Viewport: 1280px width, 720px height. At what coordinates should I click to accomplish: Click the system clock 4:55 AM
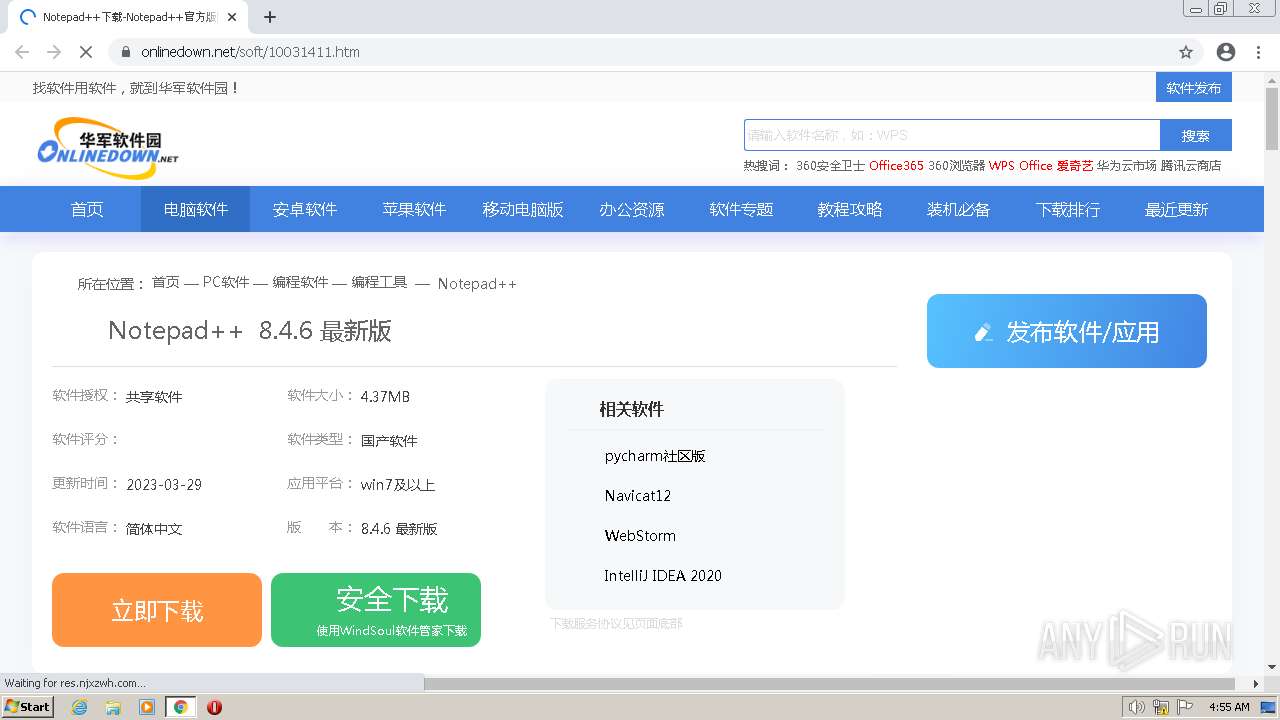[1229, 707]
